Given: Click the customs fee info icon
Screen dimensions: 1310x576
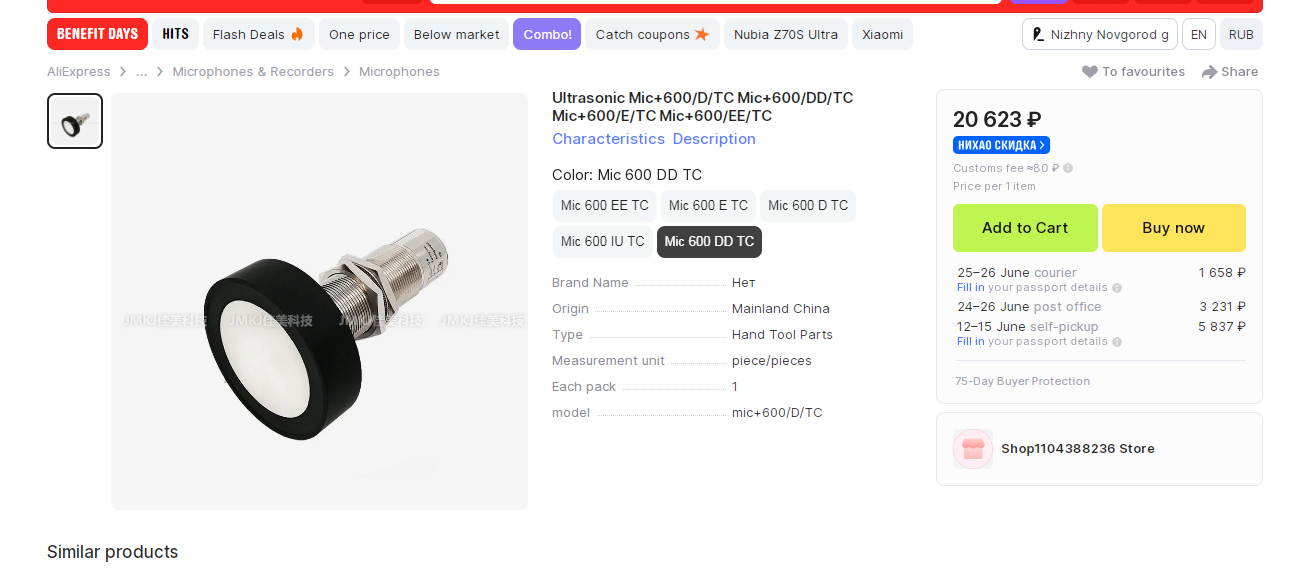Looking at the screenshot, I should pyautogui.click(x=1068, y=168).
